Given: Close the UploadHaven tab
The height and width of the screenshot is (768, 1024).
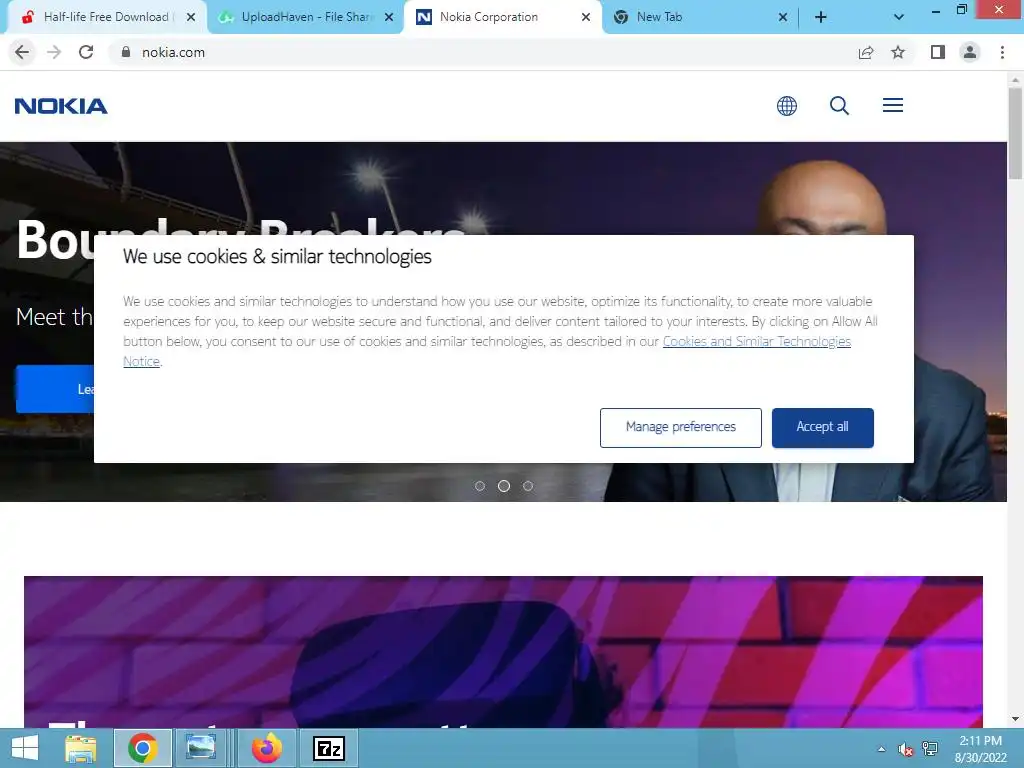Looking at the screenshot, I should pyautogui.click(x=389, y=18).
